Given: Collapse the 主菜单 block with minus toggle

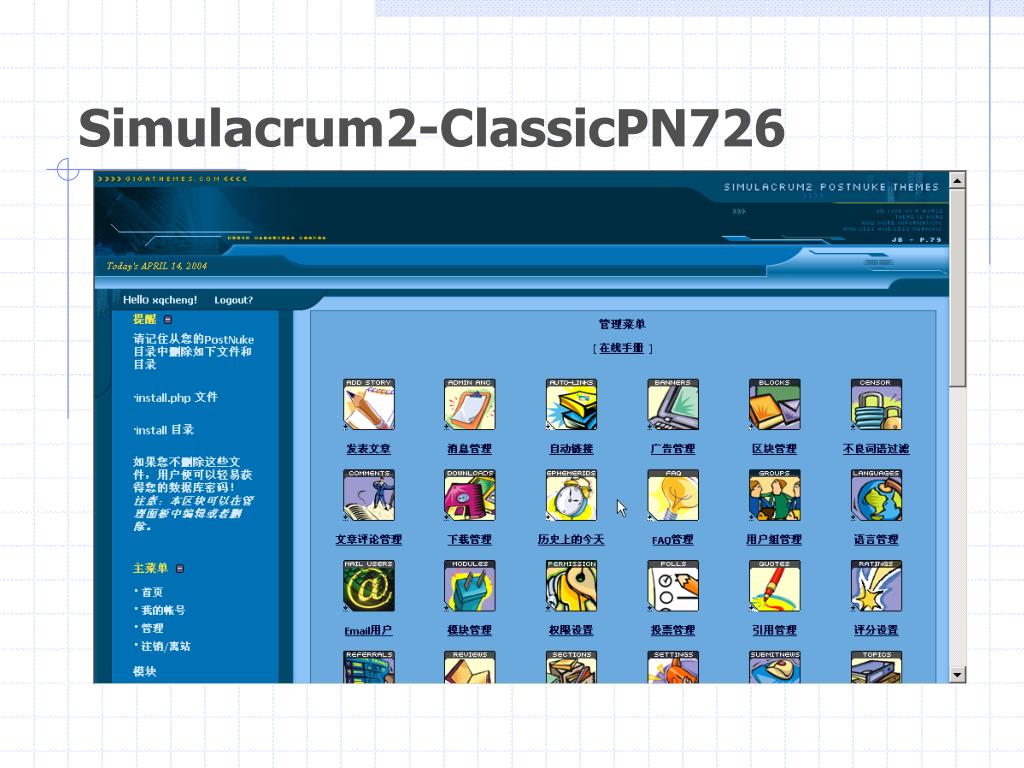Looking at the screenshot, I should coord(180,569).
